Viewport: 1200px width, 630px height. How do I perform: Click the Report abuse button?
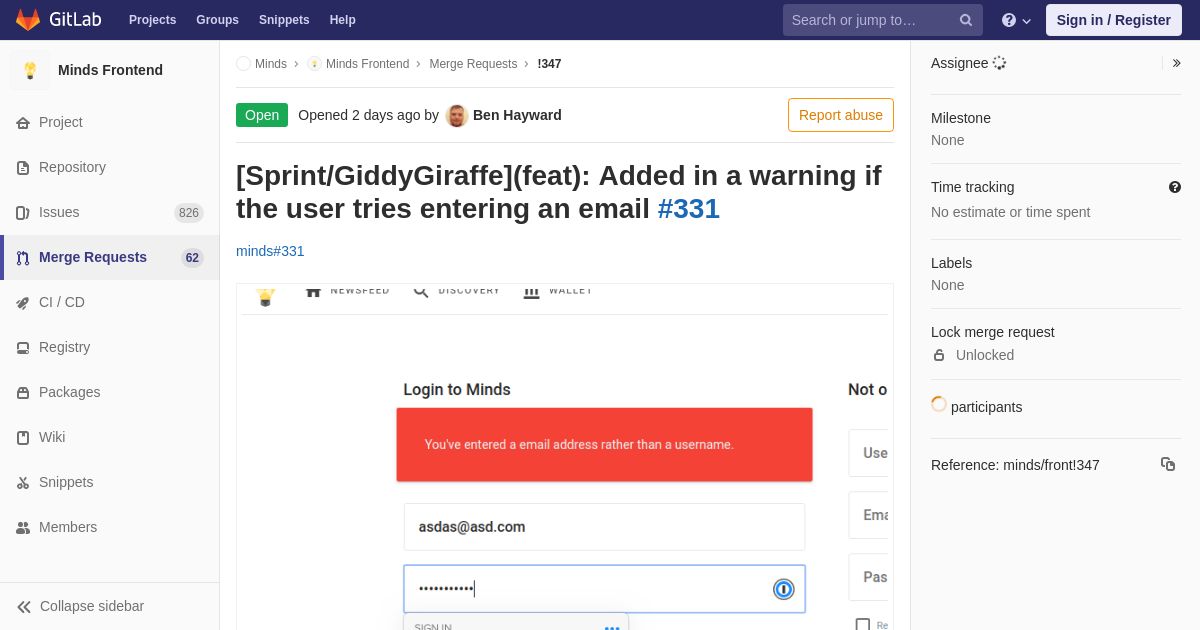[x=841, y=115]
